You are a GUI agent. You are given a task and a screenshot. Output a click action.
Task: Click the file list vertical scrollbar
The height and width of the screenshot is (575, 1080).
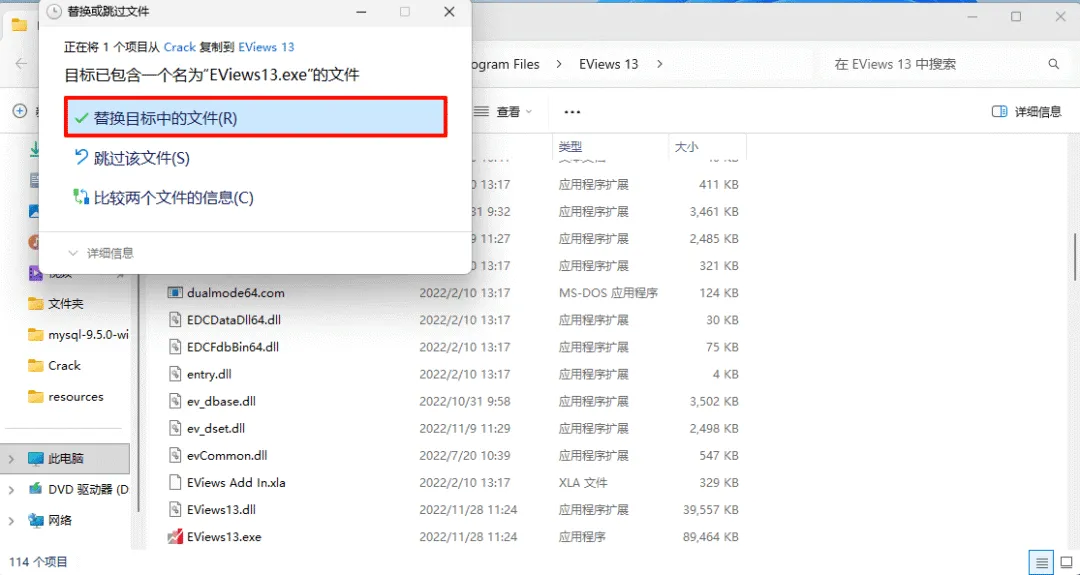click(1074, 258)
